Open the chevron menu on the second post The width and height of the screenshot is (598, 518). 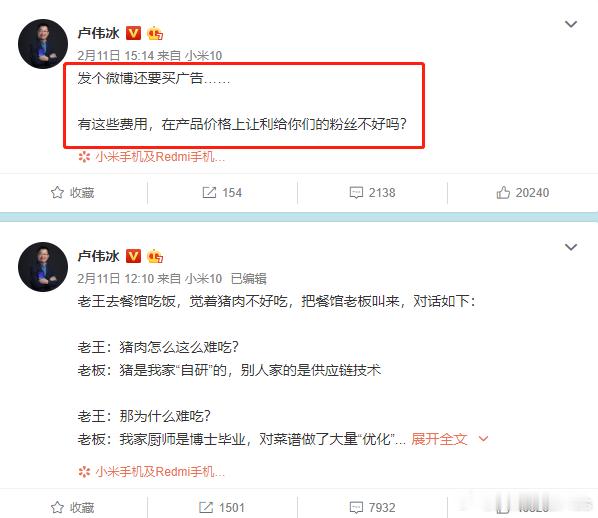[x=571, y=247]
